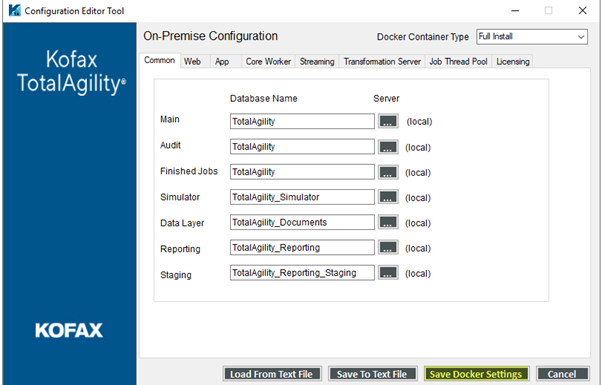Click the On-Premise Configuration heading

coord(210,36)
